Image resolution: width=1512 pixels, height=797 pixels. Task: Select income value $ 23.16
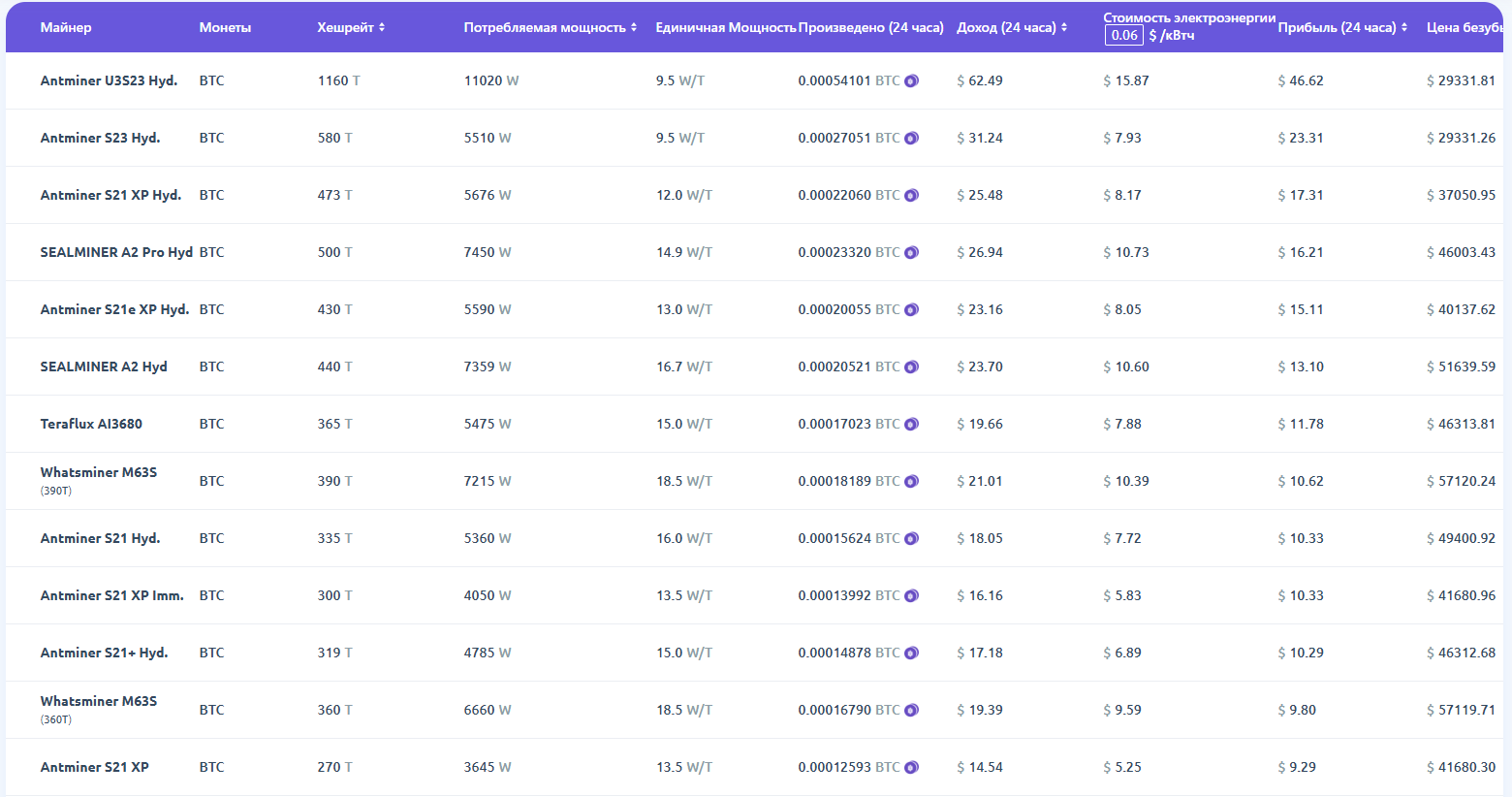(980, 309)
